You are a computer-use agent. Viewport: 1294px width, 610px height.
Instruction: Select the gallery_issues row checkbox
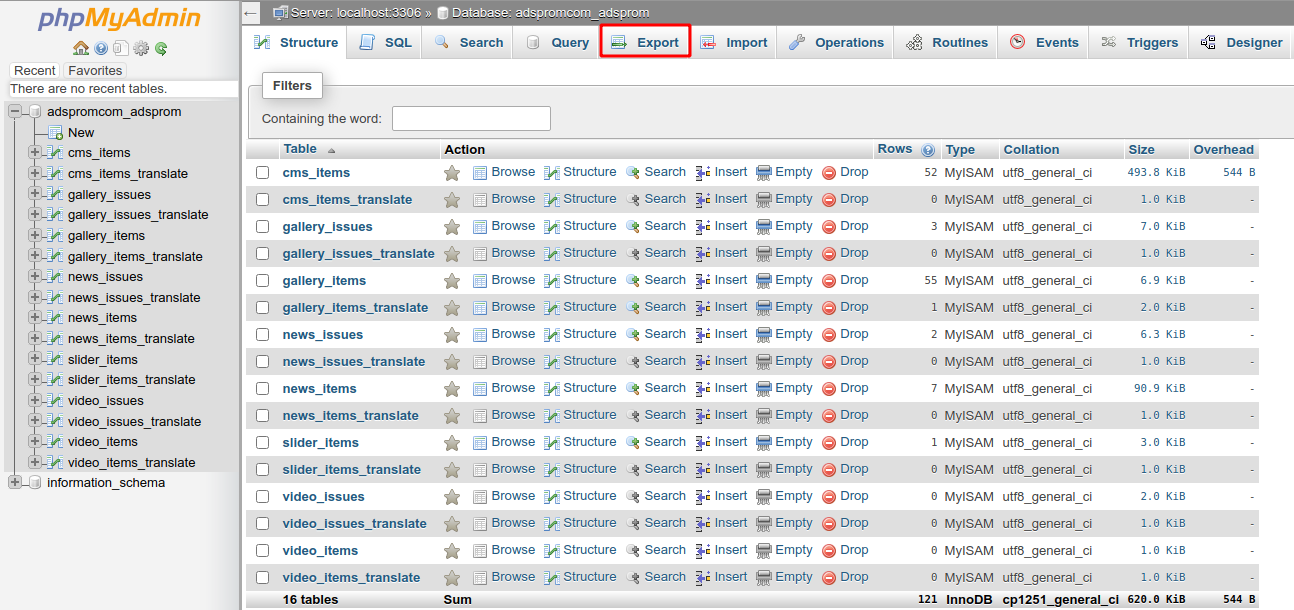(x=262, y=227)
